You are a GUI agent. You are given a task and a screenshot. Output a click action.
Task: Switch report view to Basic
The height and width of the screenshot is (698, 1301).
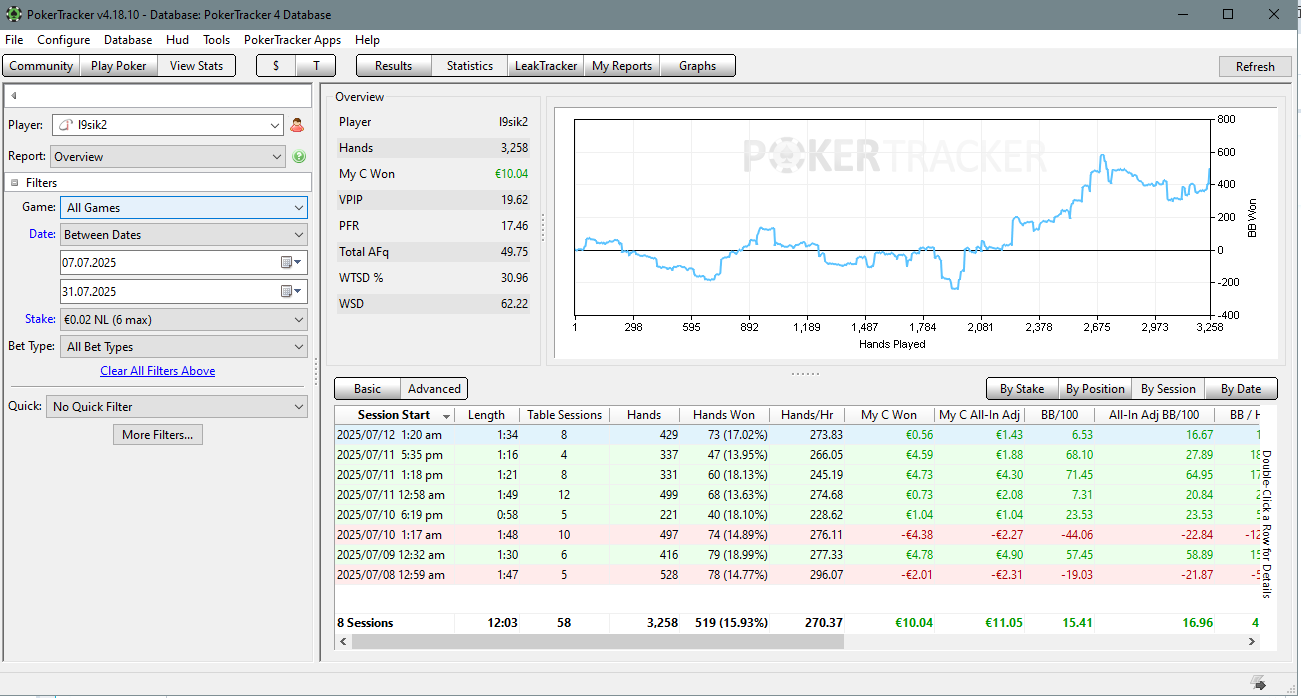(x=367, y=389)
